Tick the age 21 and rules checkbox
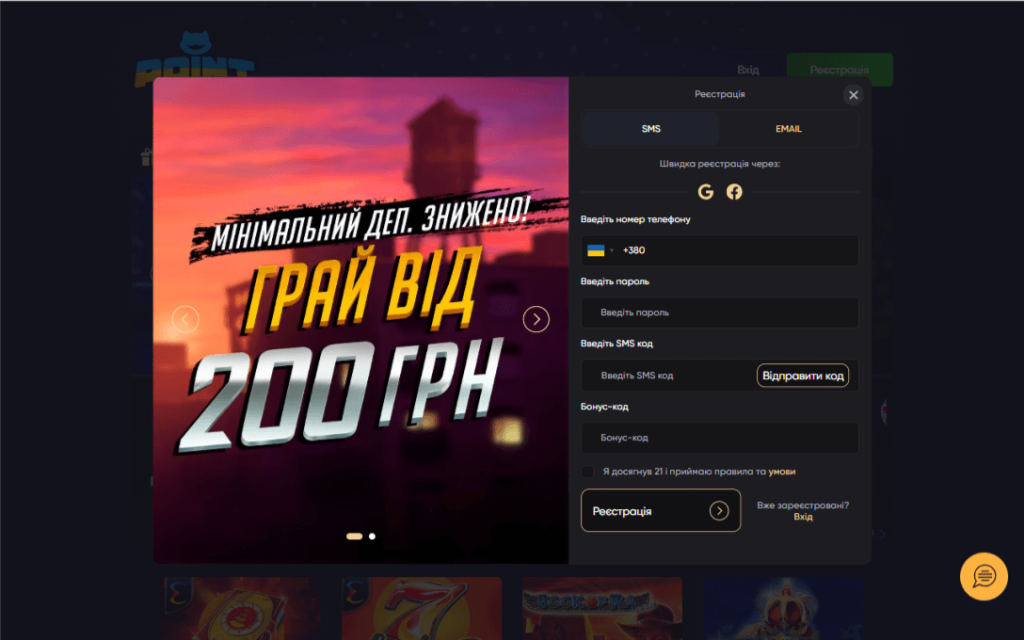1024x640 pixels. tap(588, 472)
